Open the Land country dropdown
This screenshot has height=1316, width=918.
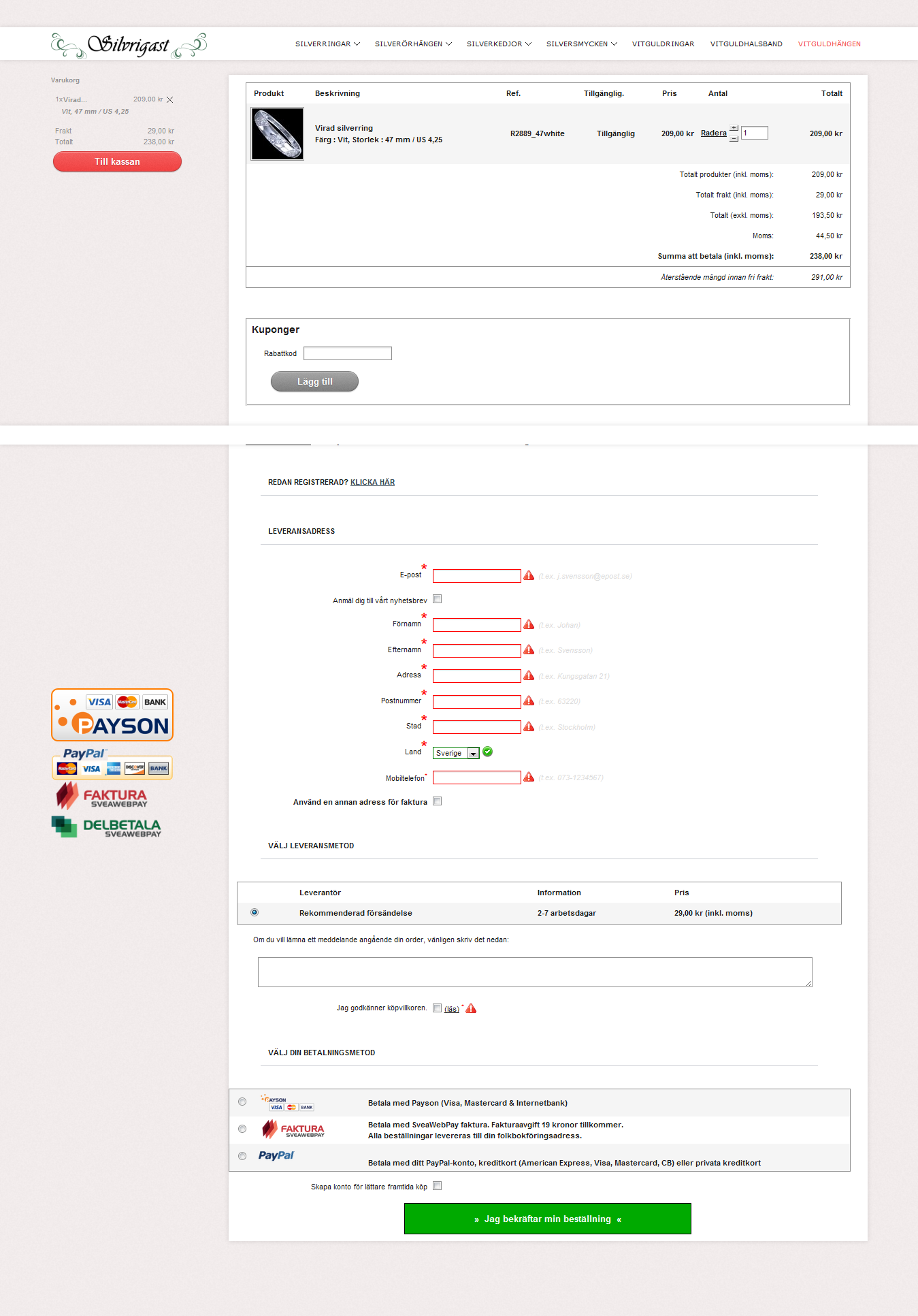(x=456, y=753)
